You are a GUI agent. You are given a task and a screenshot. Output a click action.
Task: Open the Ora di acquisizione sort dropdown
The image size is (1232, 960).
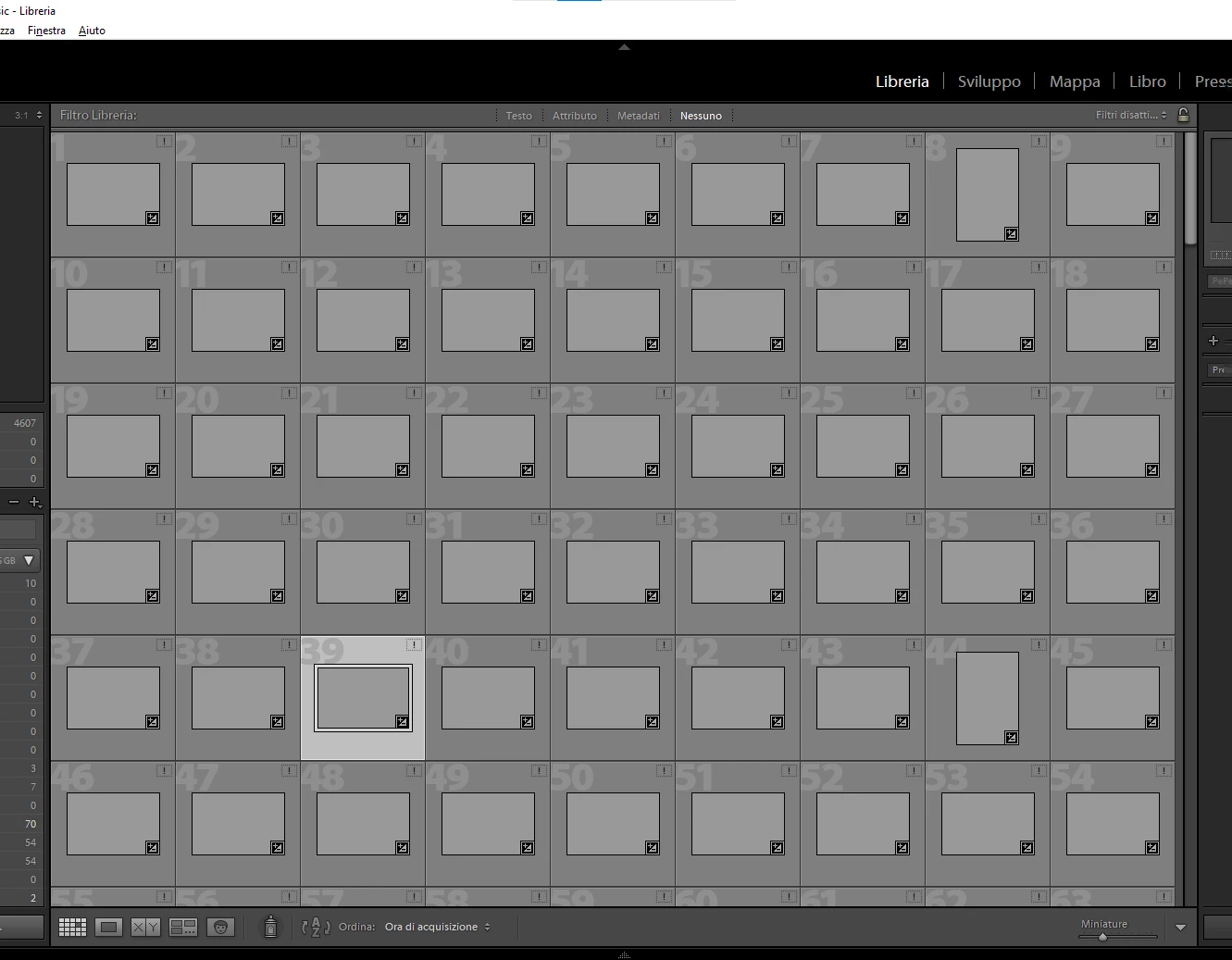tap(437, 927)
